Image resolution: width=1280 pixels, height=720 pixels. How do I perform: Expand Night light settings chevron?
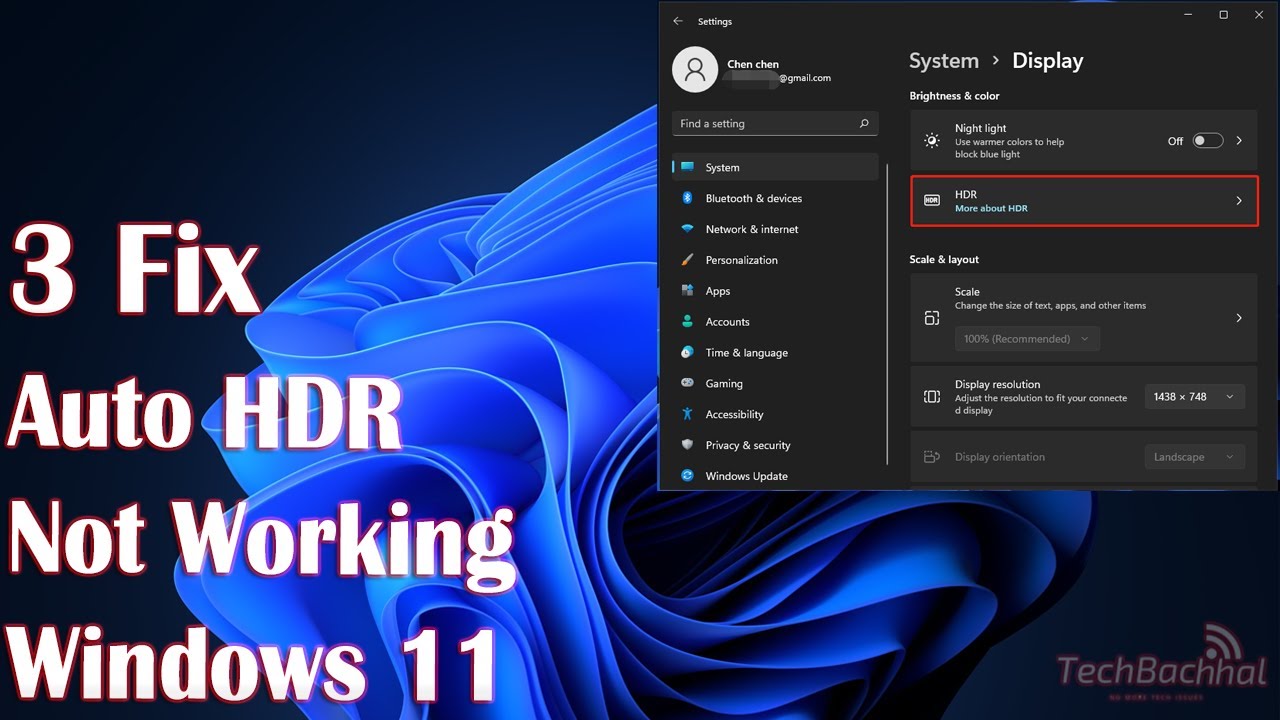[1239, 141]
